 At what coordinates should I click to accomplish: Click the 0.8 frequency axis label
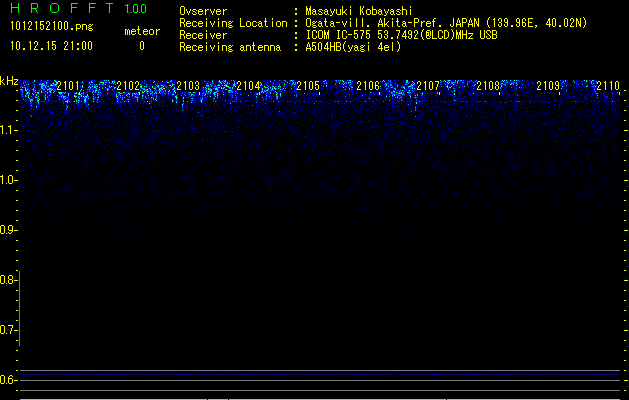(x=8, y=280)
